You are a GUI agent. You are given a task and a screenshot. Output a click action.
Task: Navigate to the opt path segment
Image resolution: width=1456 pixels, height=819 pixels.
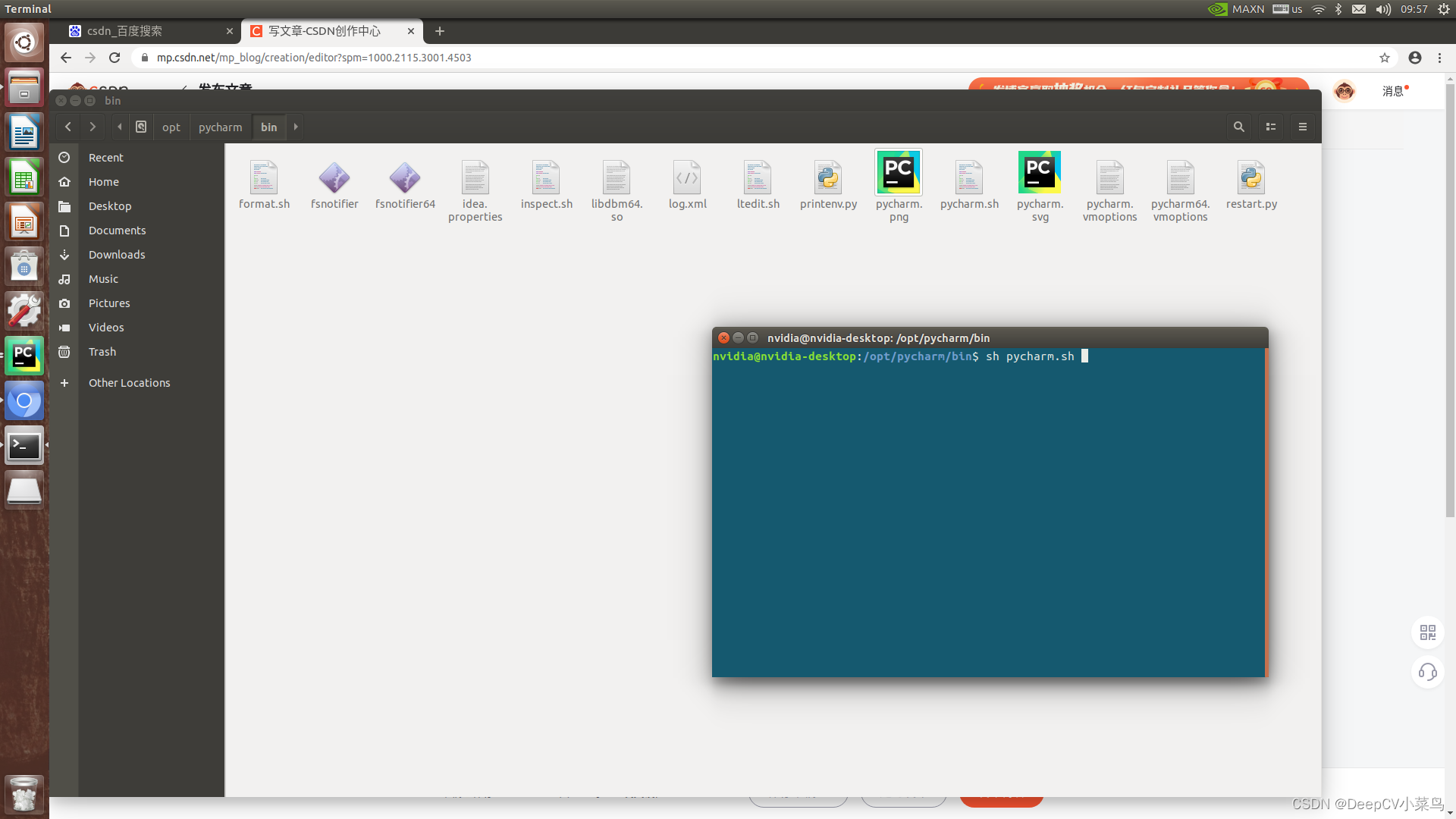coord(171,127)
